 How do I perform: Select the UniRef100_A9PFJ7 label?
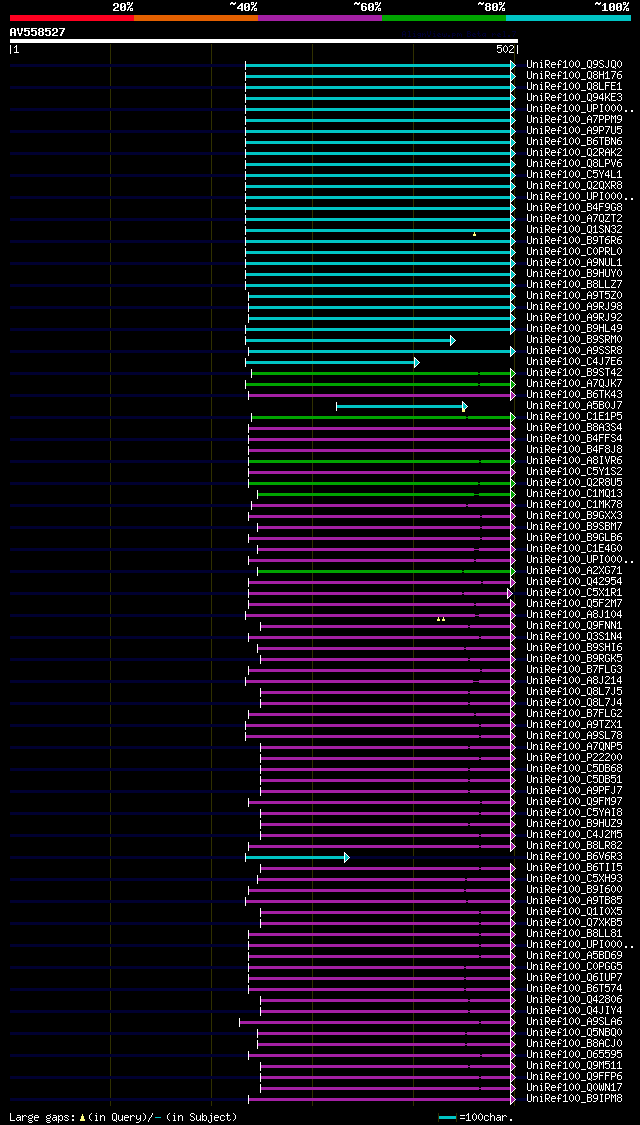574,791
